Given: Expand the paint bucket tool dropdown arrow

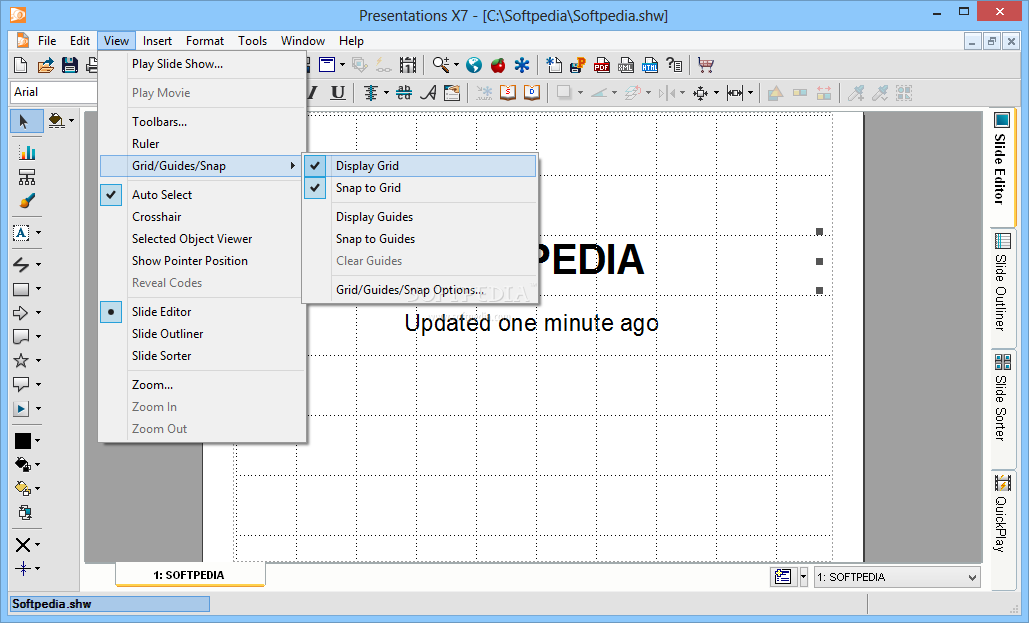Looking at the screenshot, I should click(x=71, y=121).
